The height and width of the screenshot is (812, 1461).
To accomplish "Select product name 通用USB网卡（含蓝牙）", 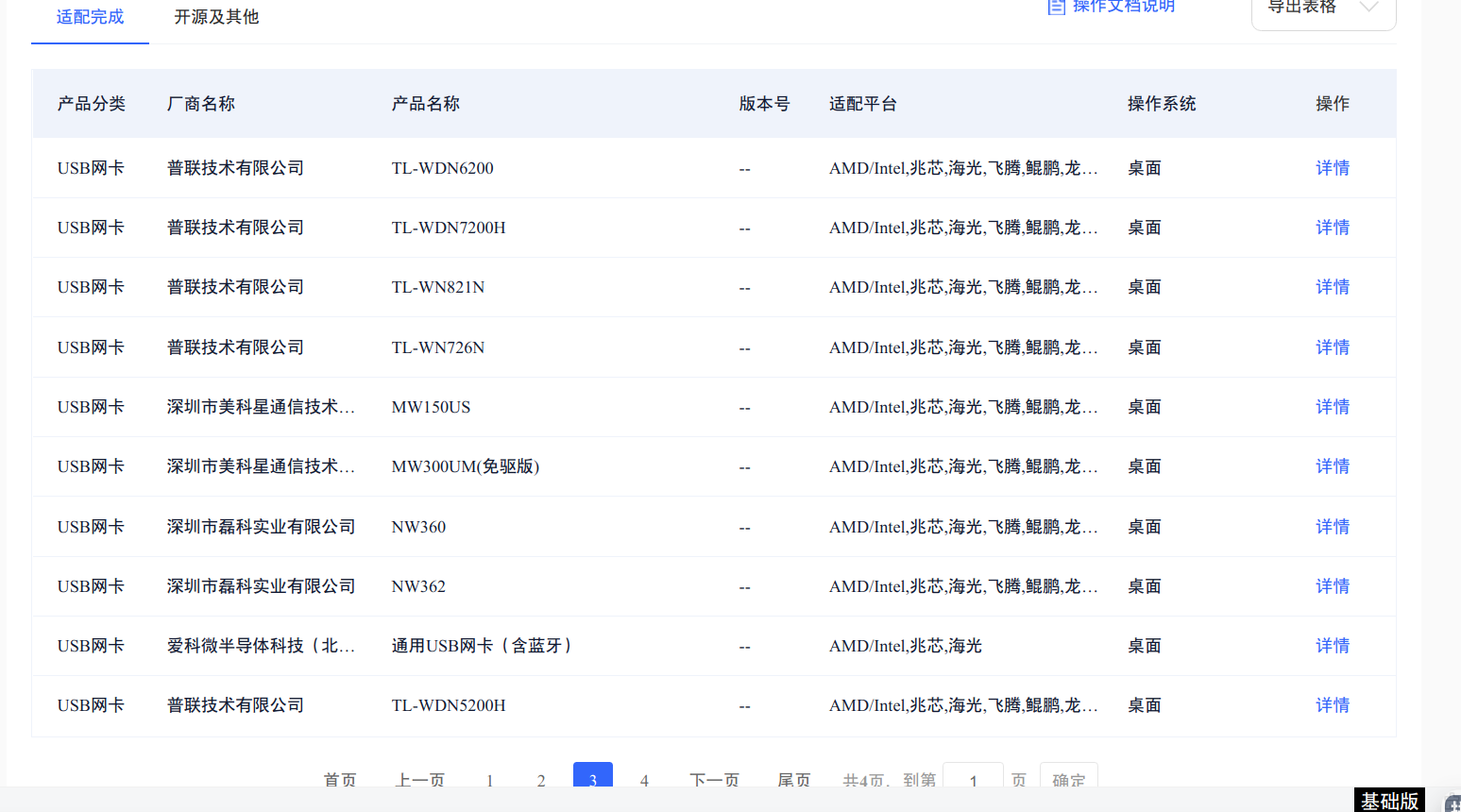I will [482, 646].
